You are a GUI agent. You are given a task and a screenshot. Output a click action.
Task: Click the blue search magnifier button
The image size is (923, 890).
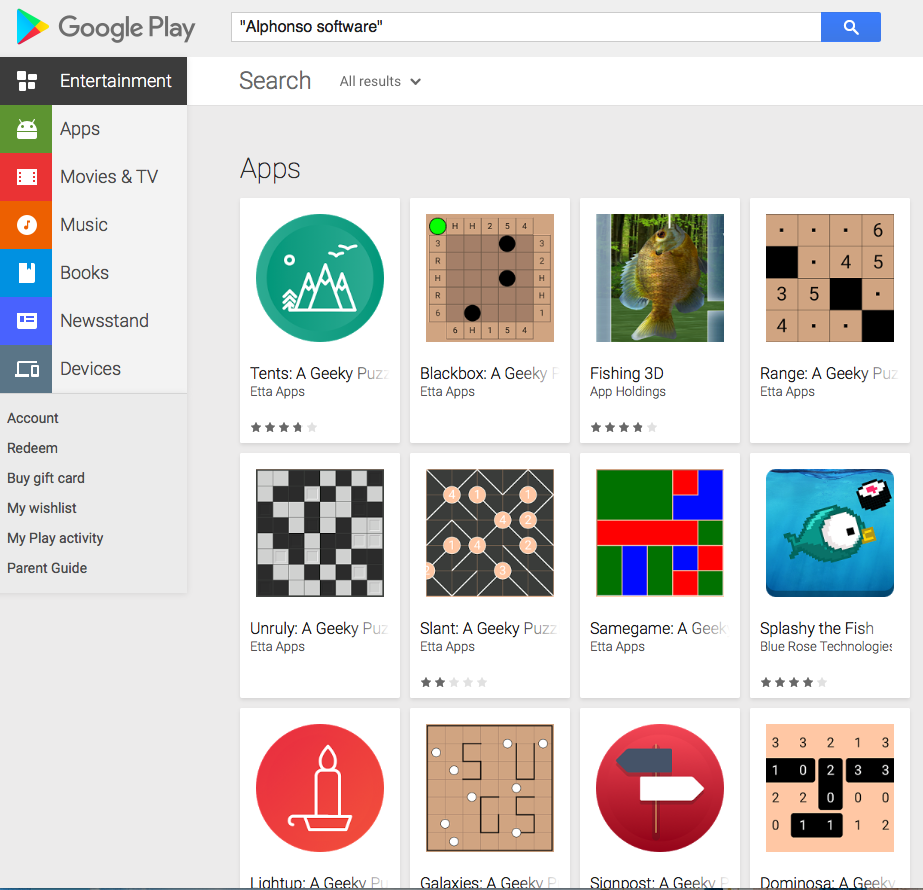point(851,27)
